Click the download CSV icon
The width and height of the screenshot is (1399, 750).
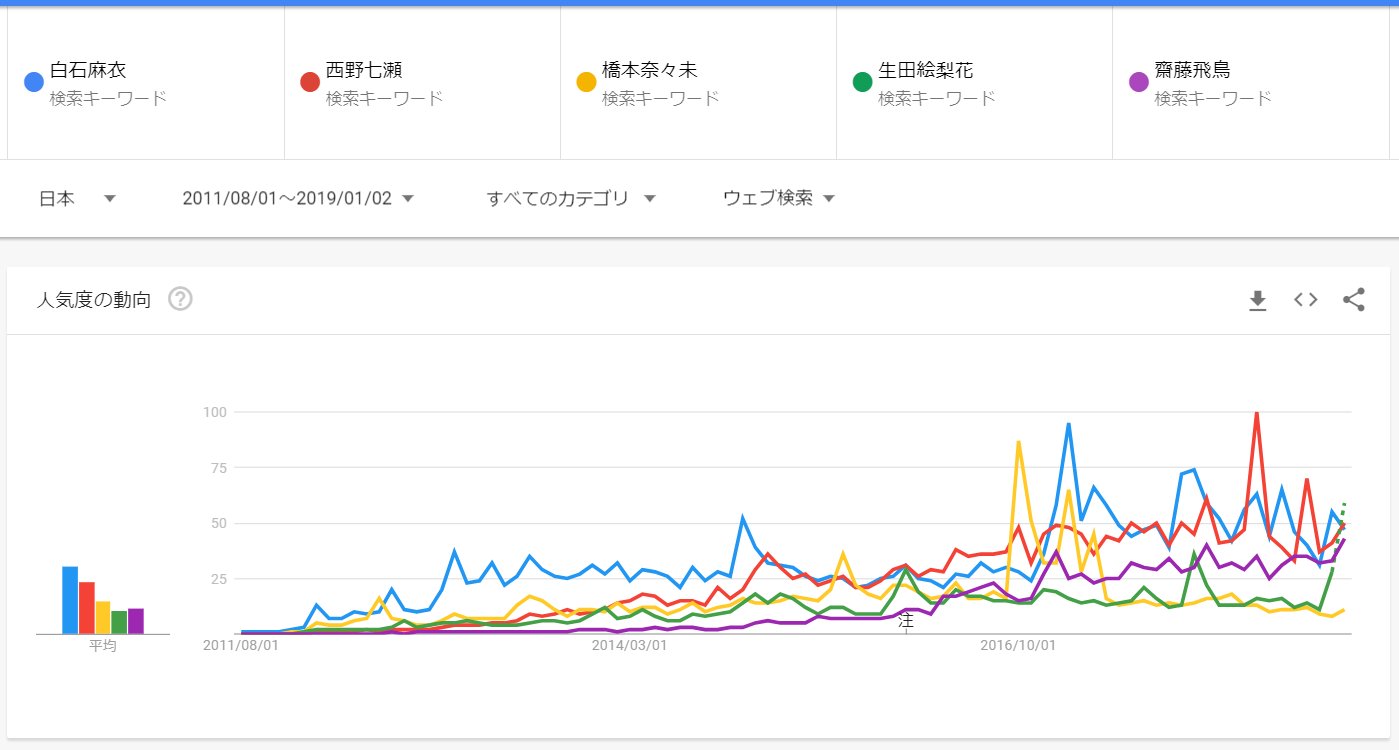pos(1258,300)
